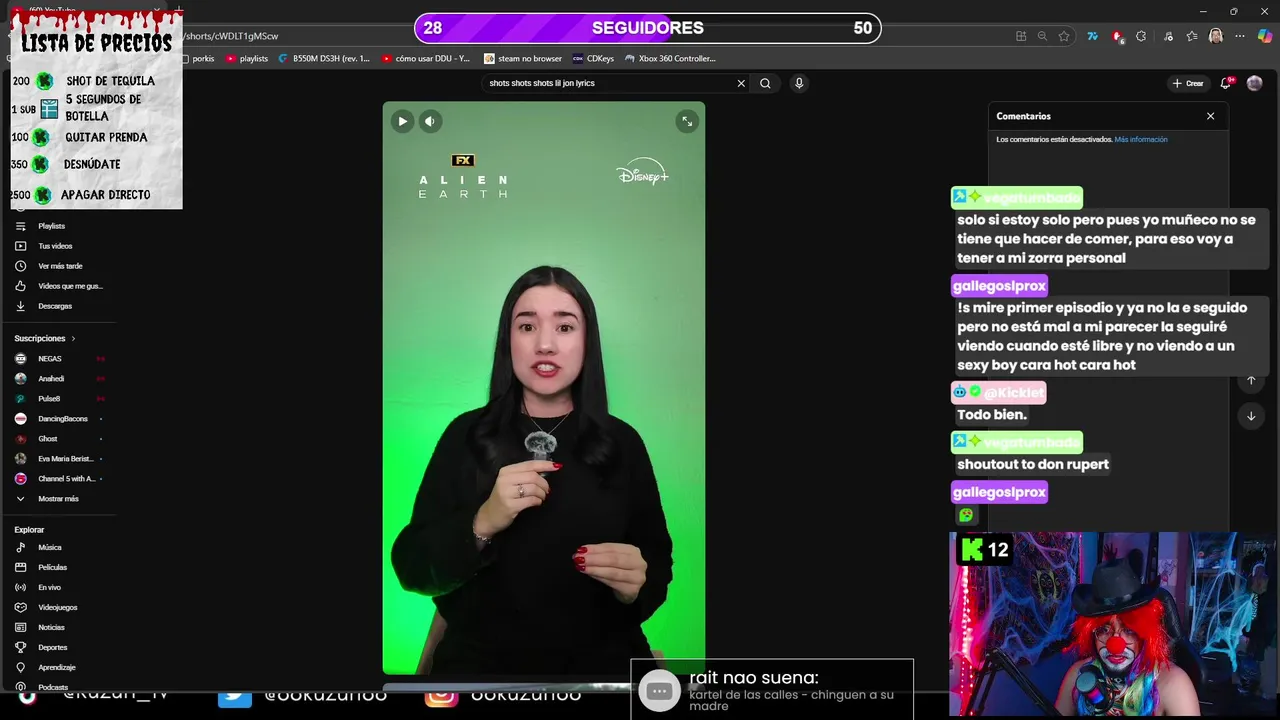Open the playlists bookmark
Viewport: 1280px width, 720px height.
(247, 59)
